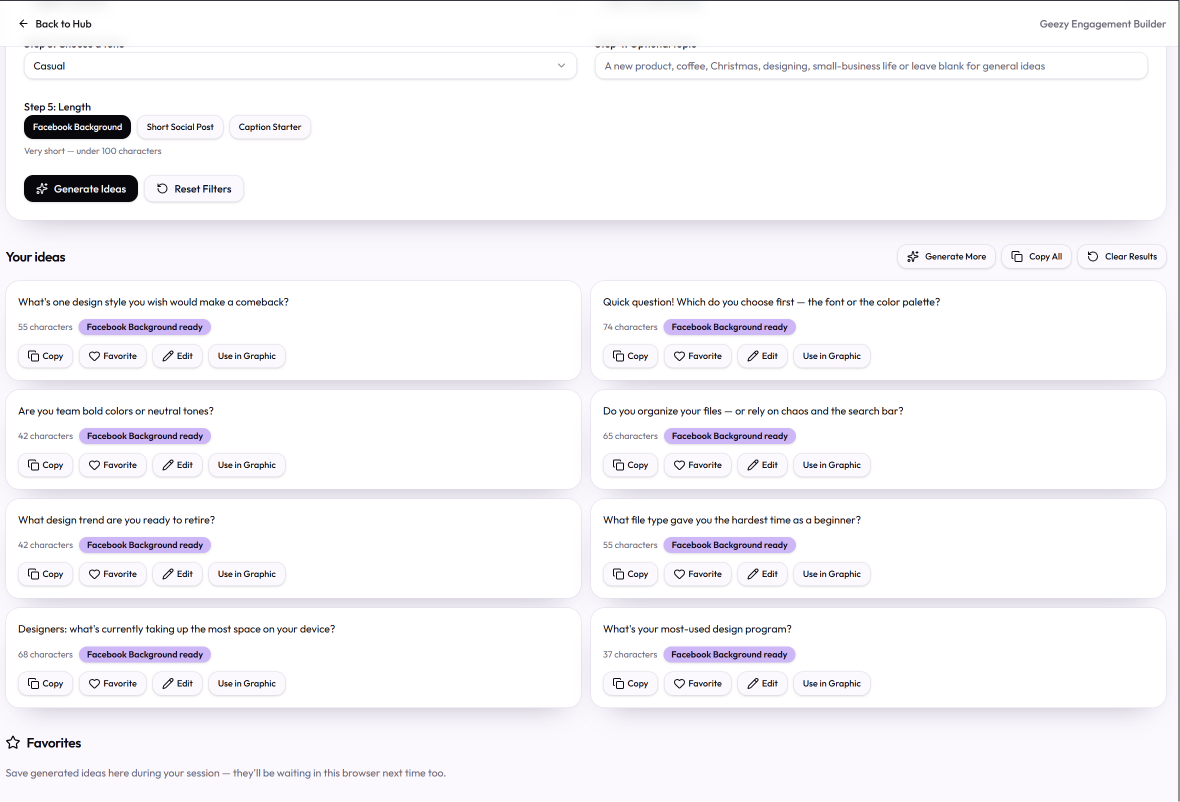
Task: Click Clear Results button
Action: click(1121, 257)
